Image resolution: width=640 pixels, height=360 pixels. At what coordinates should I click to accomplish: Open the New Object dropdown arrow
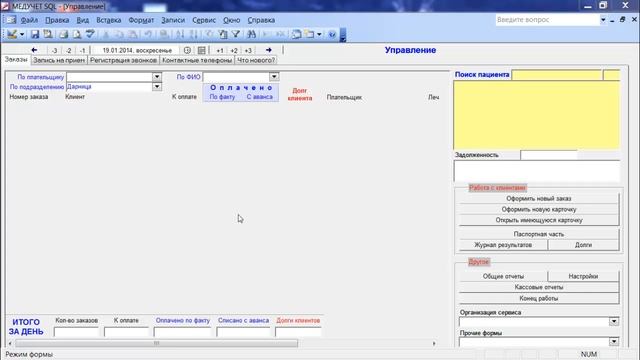pyautogui.click(x=319, y=34)
